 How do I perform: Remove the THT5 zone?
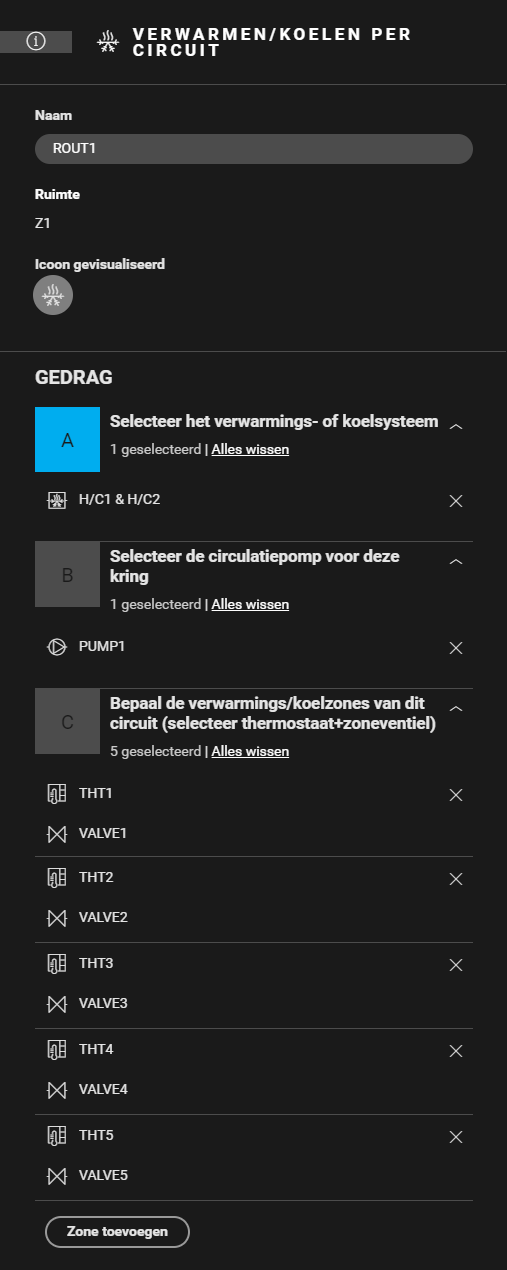(456, 1137)
